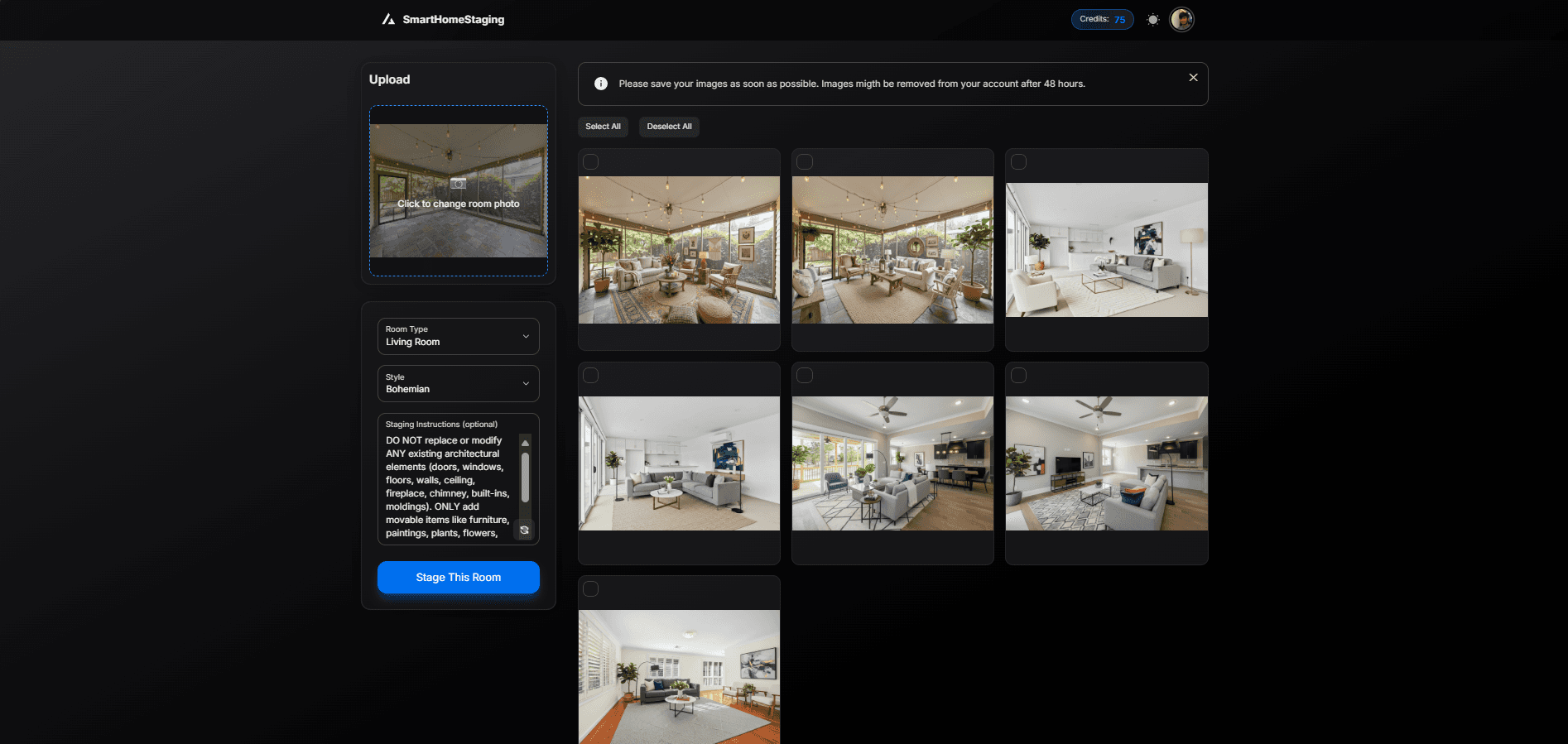Click the scroll up arrow in staging instructions
Screen dimensions: 1568x744
click(x=525, y=443)
